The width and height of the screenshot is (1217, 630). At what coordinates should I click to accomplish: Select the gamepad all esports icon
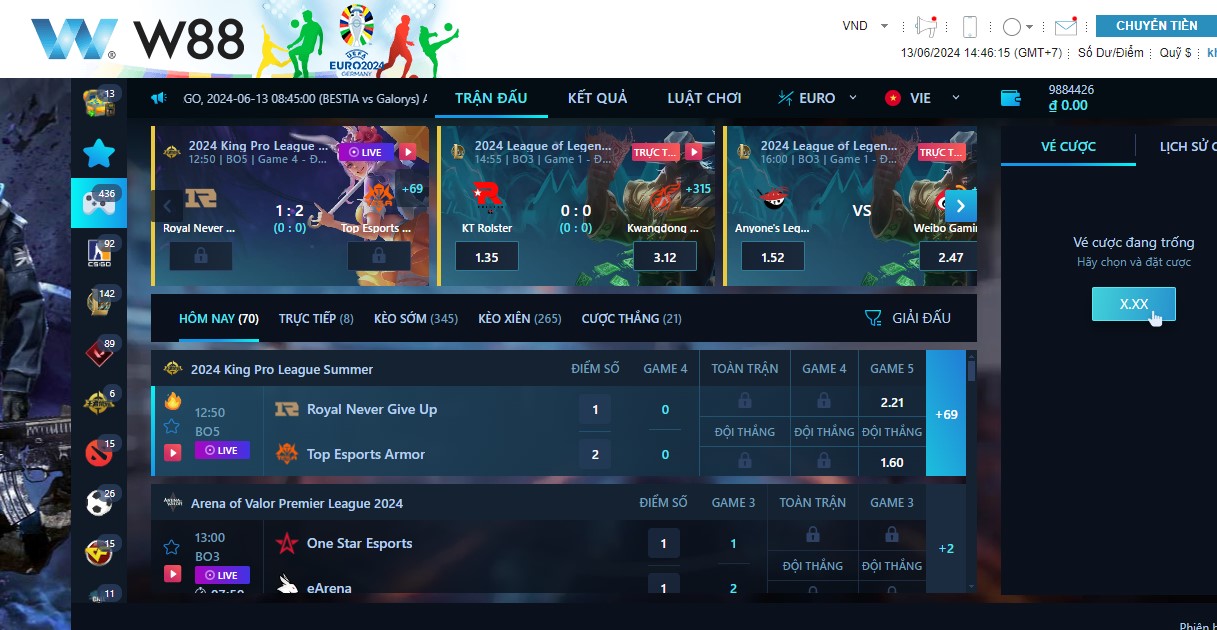tap(99, 203)
